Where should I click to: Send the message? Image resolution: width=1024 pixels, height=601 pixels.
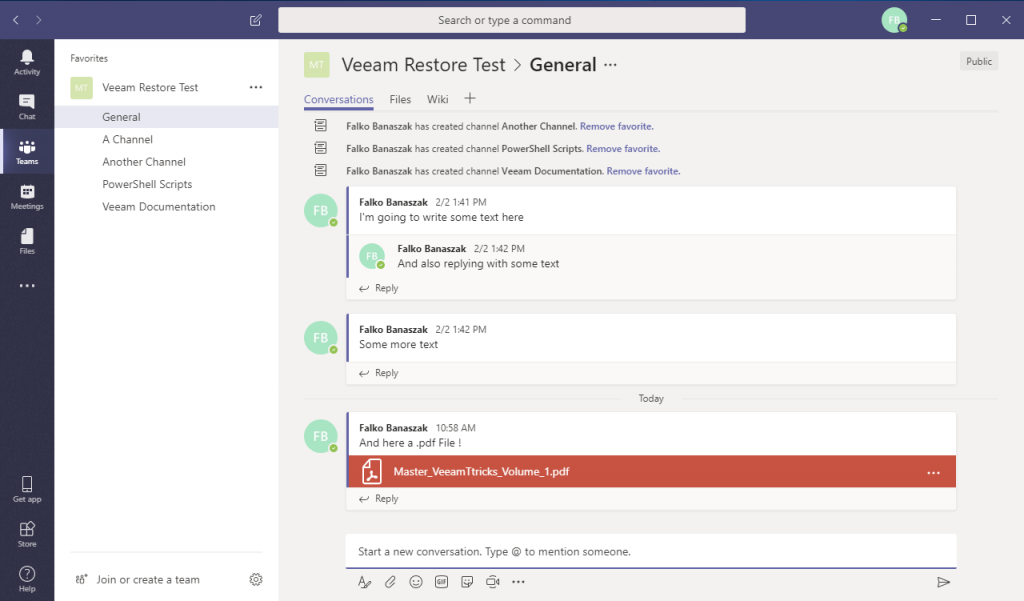[944, 582]
